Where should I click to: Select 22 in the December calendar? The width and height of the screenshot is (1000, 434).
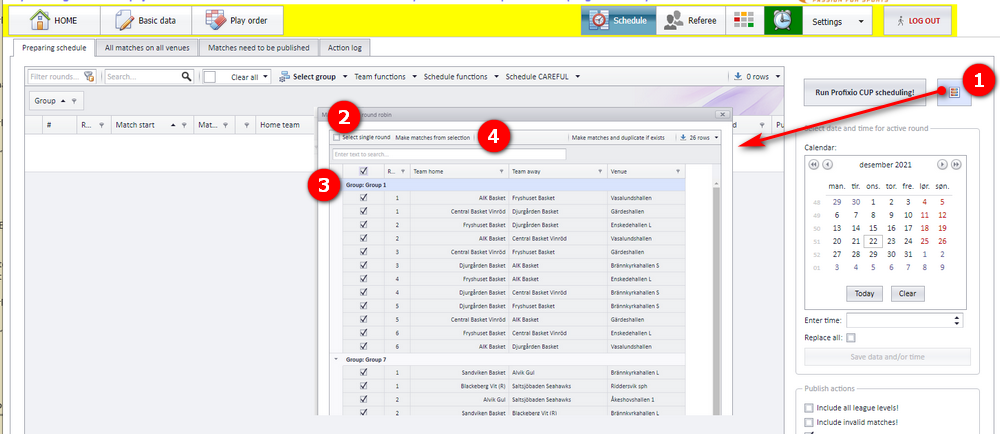pos(873,241)
